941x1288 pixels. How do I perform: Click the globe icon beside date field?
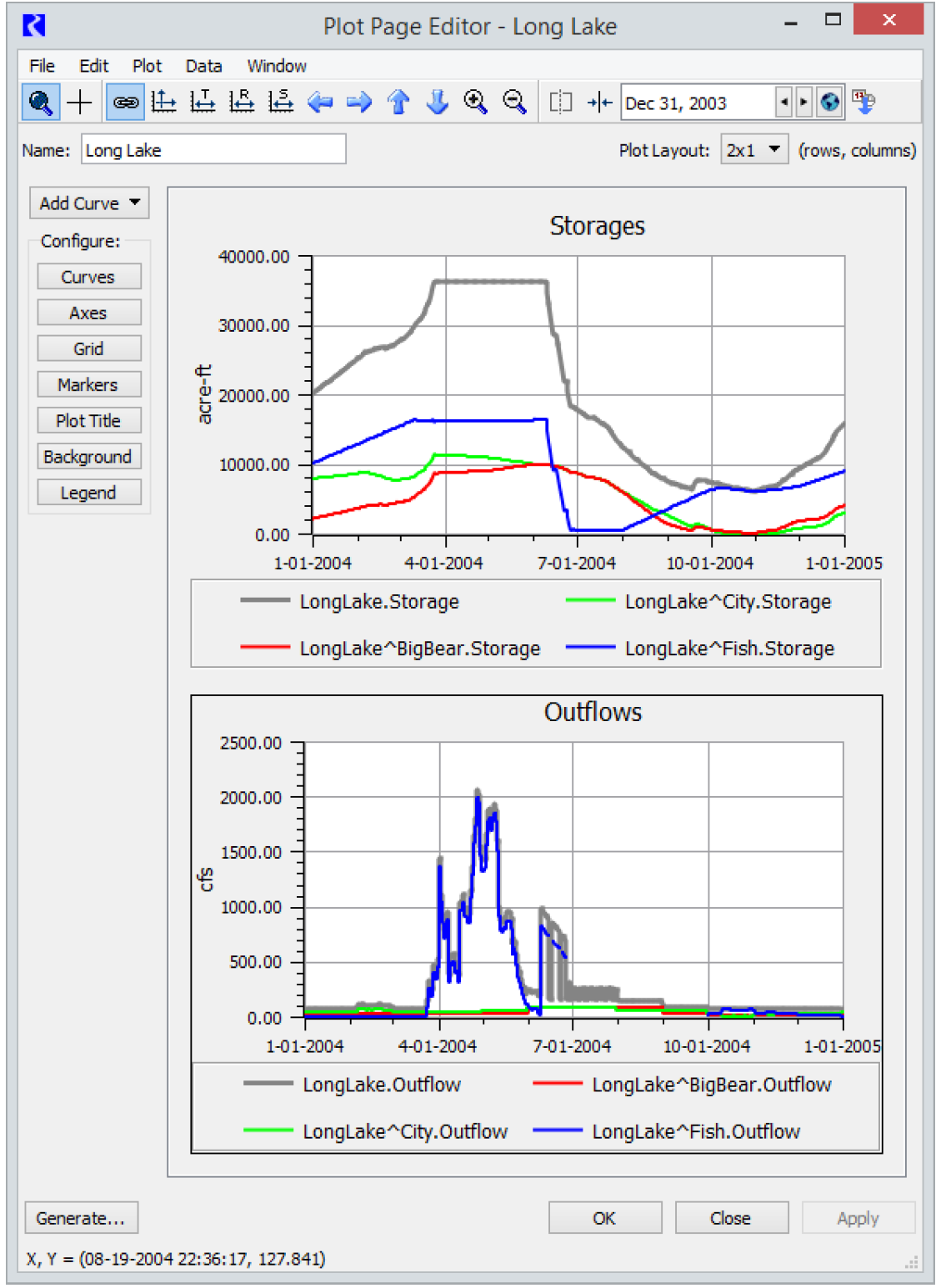[x=830, y=103]
